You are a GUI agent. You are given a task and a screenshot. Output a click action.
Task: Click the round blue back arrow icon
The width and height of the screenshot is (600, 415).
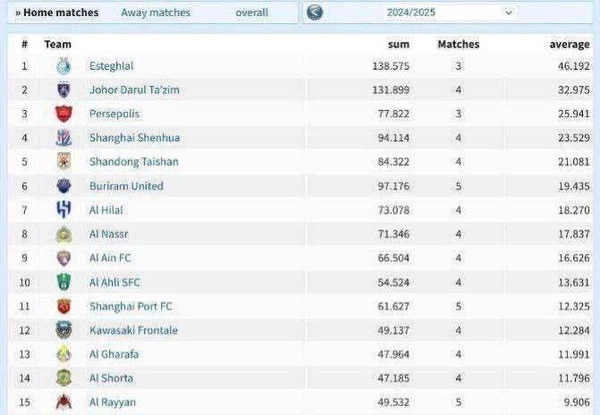(315, 12)
